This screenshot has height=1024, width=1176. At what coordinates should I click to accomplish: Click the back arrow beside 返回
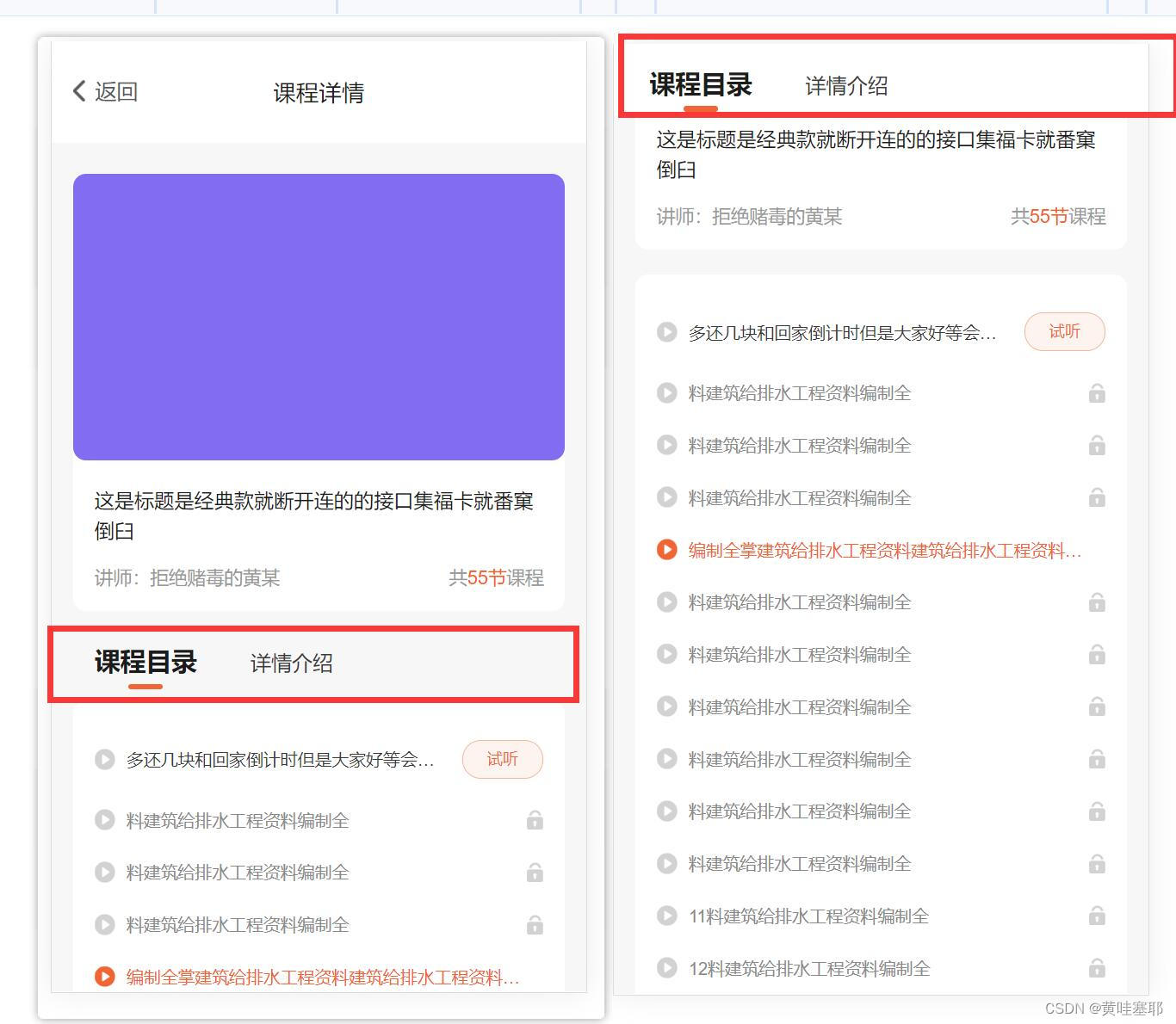click(x=78, y=90)
